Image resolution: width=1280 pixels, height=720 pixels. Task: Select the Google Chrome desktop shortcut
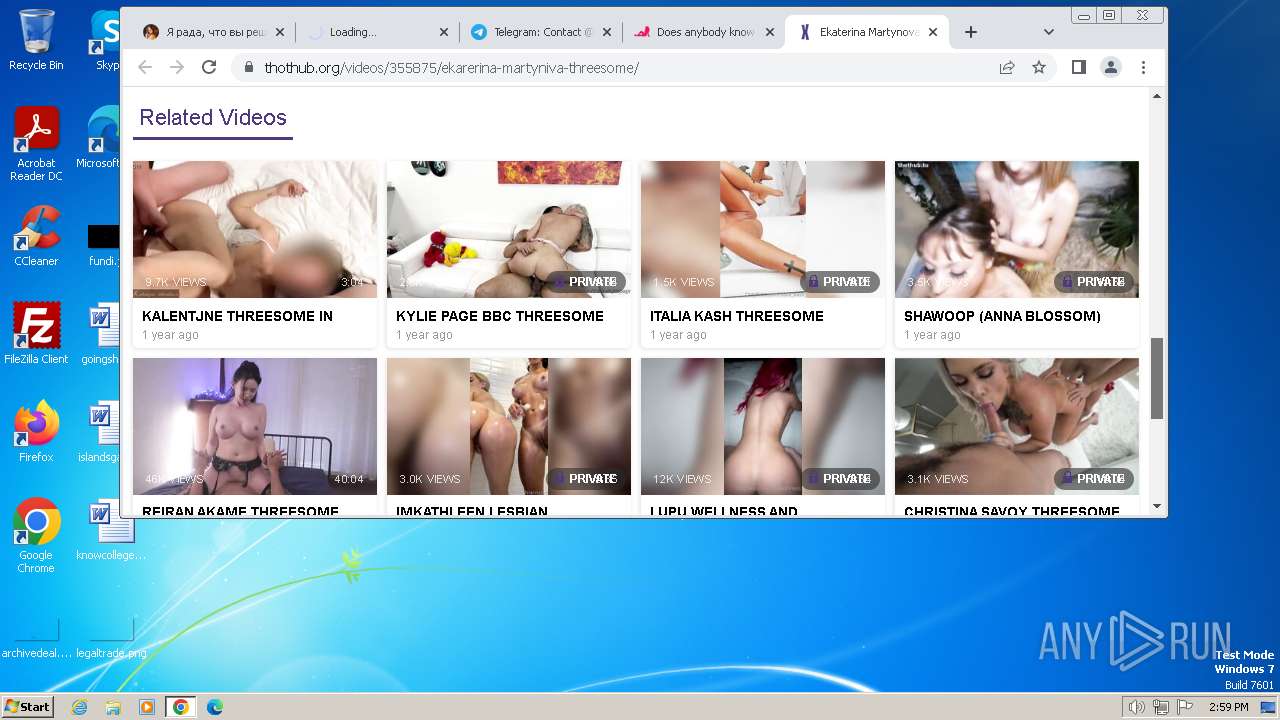coord(36,535)
